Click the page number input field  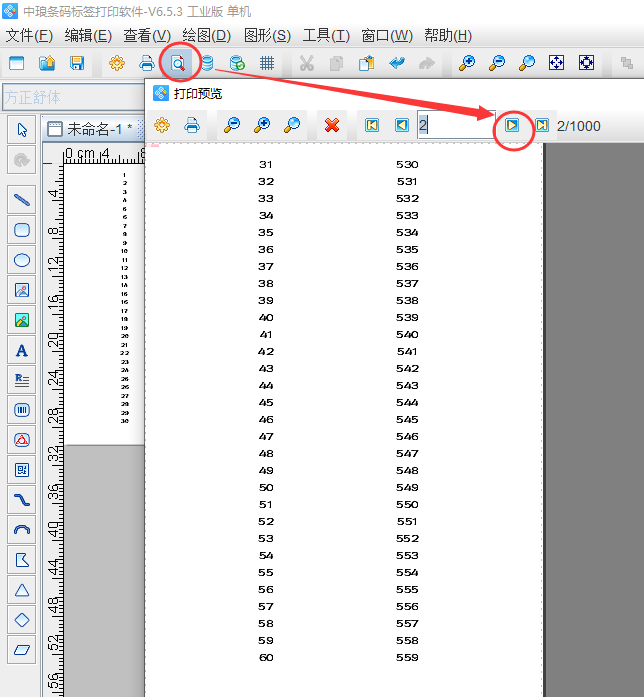click(455, 125)
